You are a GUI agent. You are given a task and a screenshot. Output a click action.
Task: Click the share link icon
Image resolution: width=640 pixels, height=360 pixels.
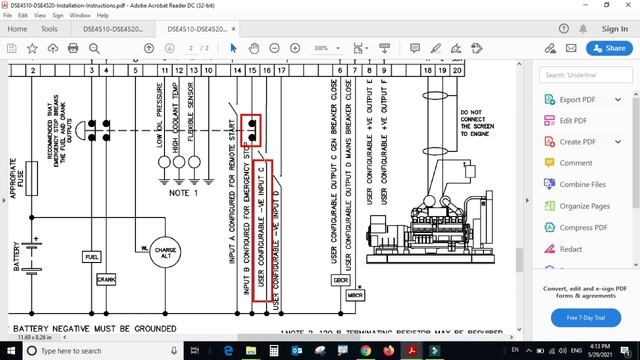pyautogui.click(x=550, y=48)
